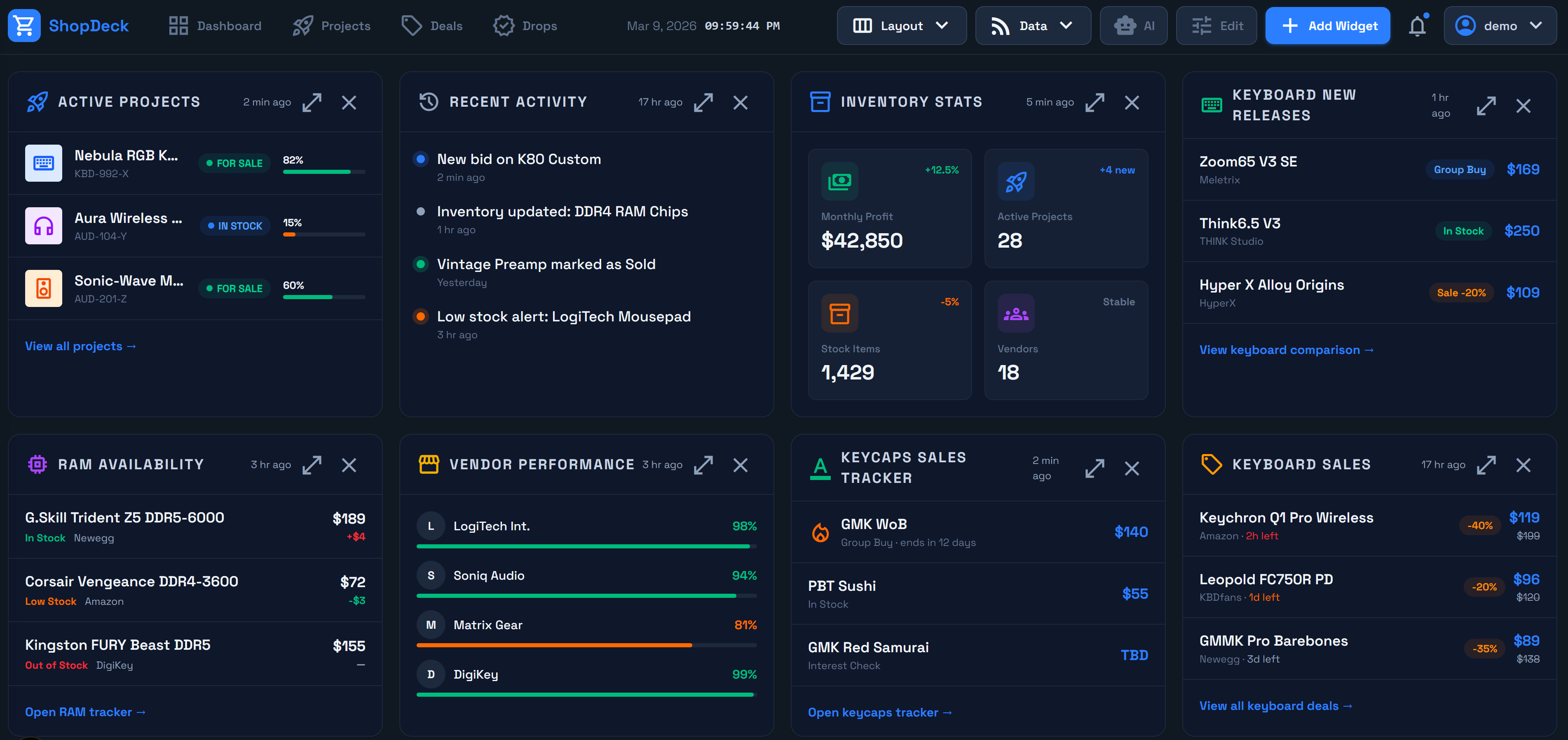Expand the demo user account menu
The width and height of the screenshot is (1568, 740).
1500,26
